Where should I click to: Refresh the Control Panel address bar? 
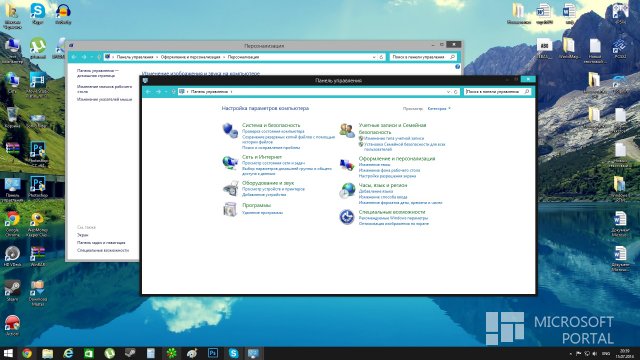point(456,92)
